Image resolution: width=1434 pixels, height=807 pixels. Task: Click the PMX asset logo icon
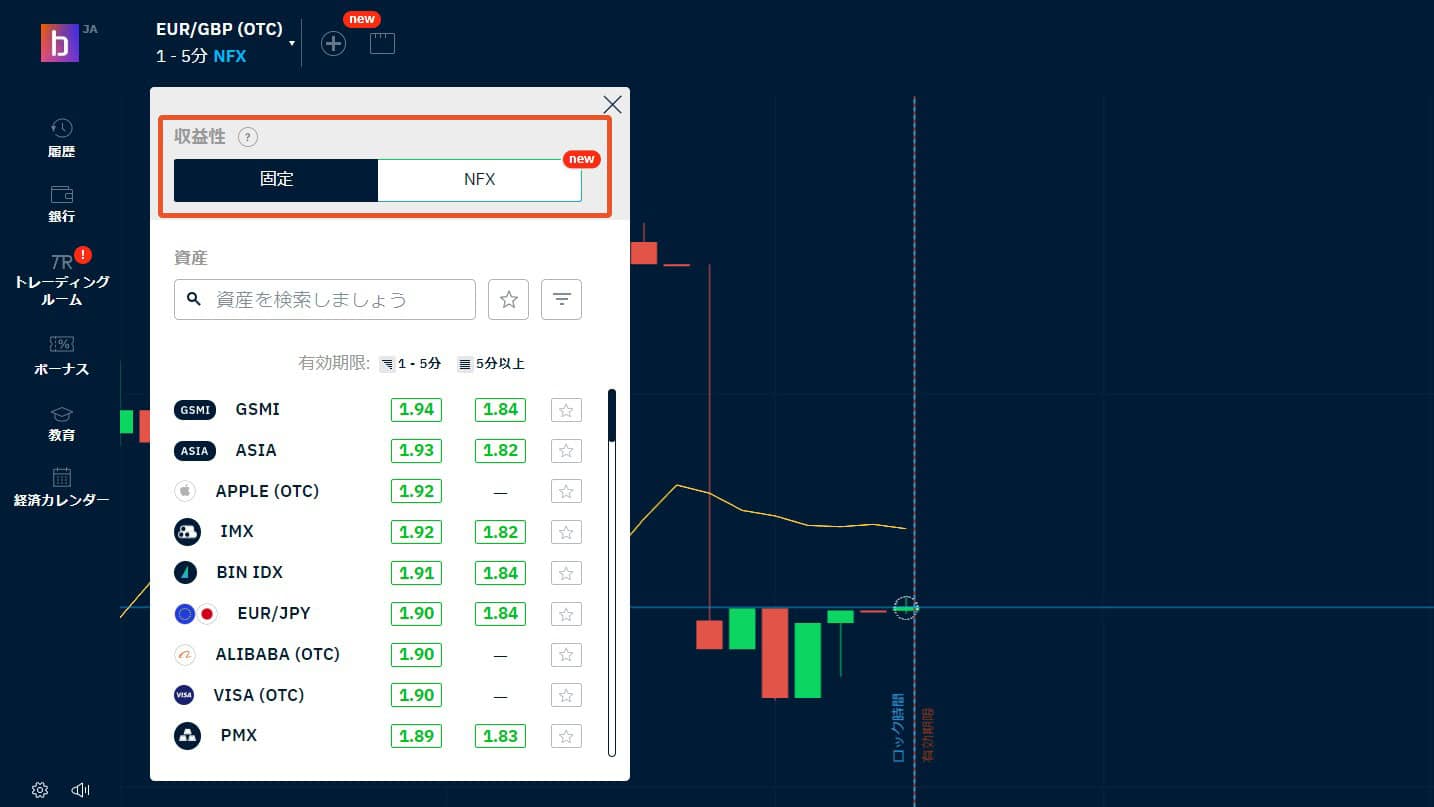pos(187,737)
